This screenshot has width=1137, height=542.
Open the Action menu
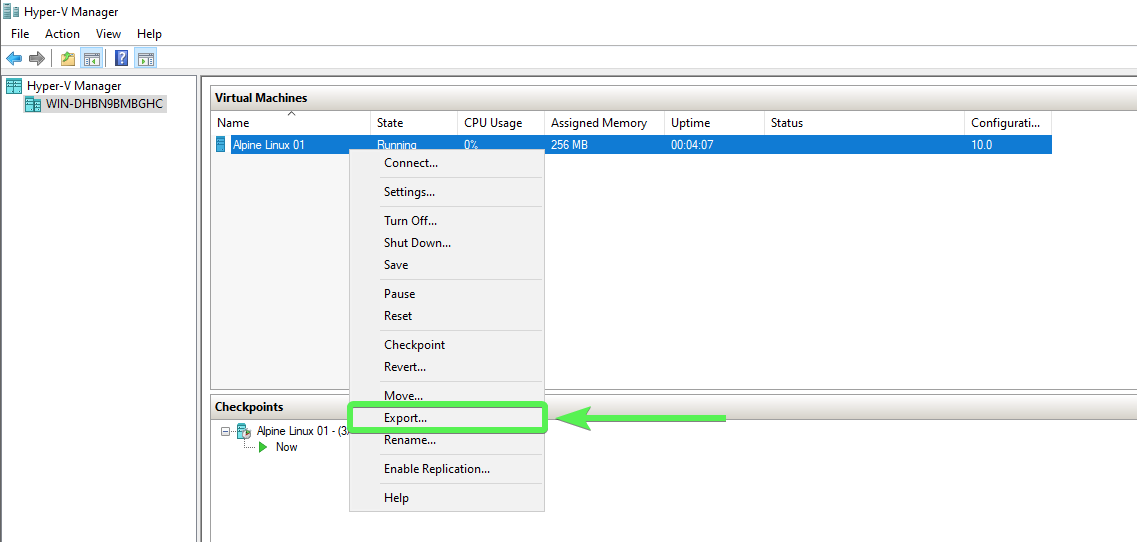pyautogui.click(x=62, y=33)
